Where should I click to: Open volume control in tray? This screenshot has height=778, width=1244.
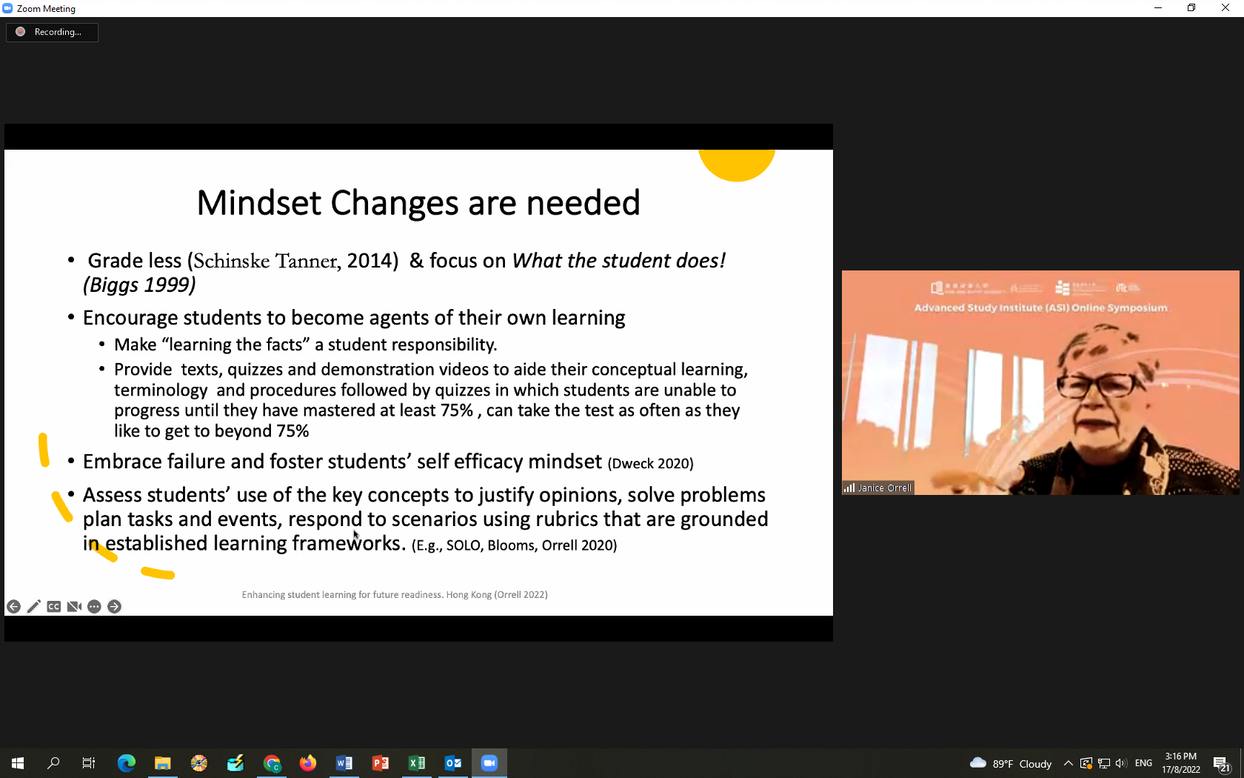[x=1121, y=763]
